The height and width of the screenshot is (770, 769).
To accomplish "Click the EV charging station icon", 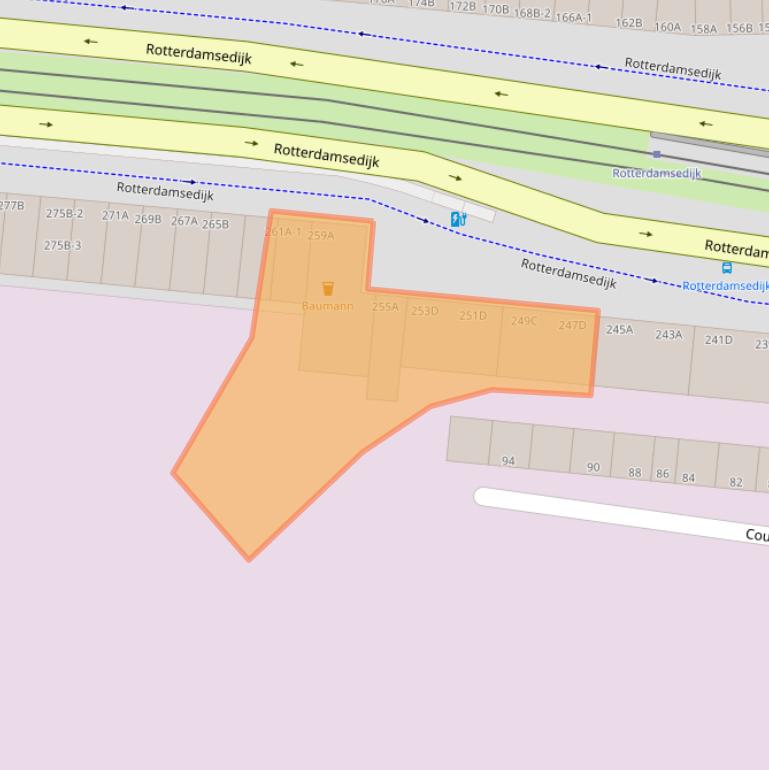I will coord(458,219).
